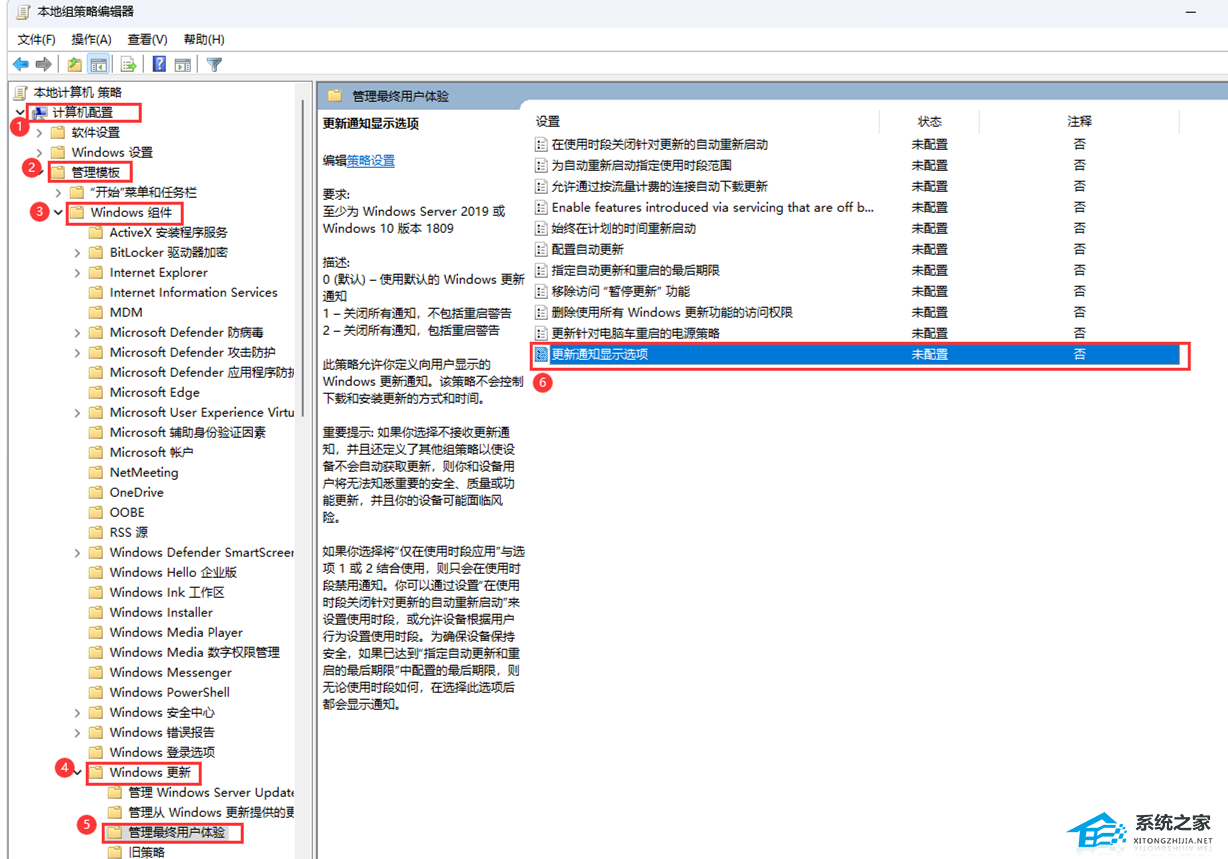Select Microsoft 帐户 tree folder

151,452
